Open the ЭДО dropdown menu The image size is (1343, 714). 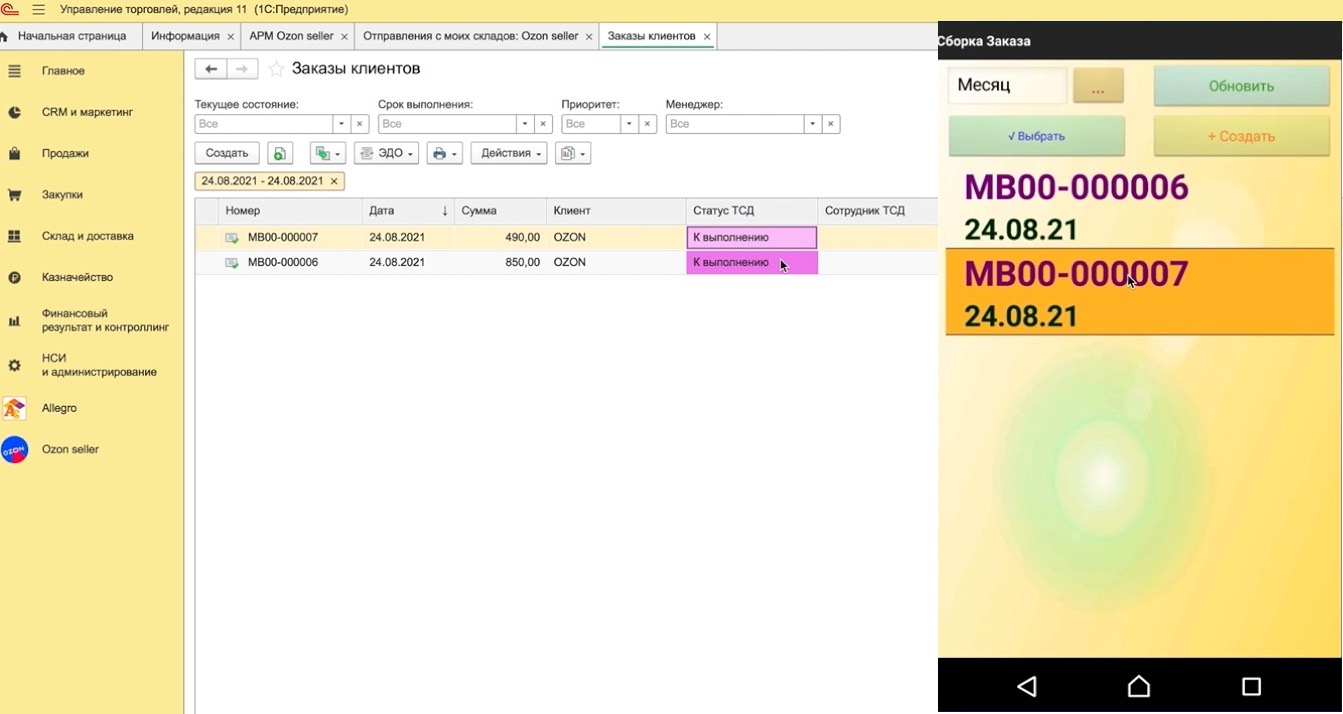pos(386,153)
